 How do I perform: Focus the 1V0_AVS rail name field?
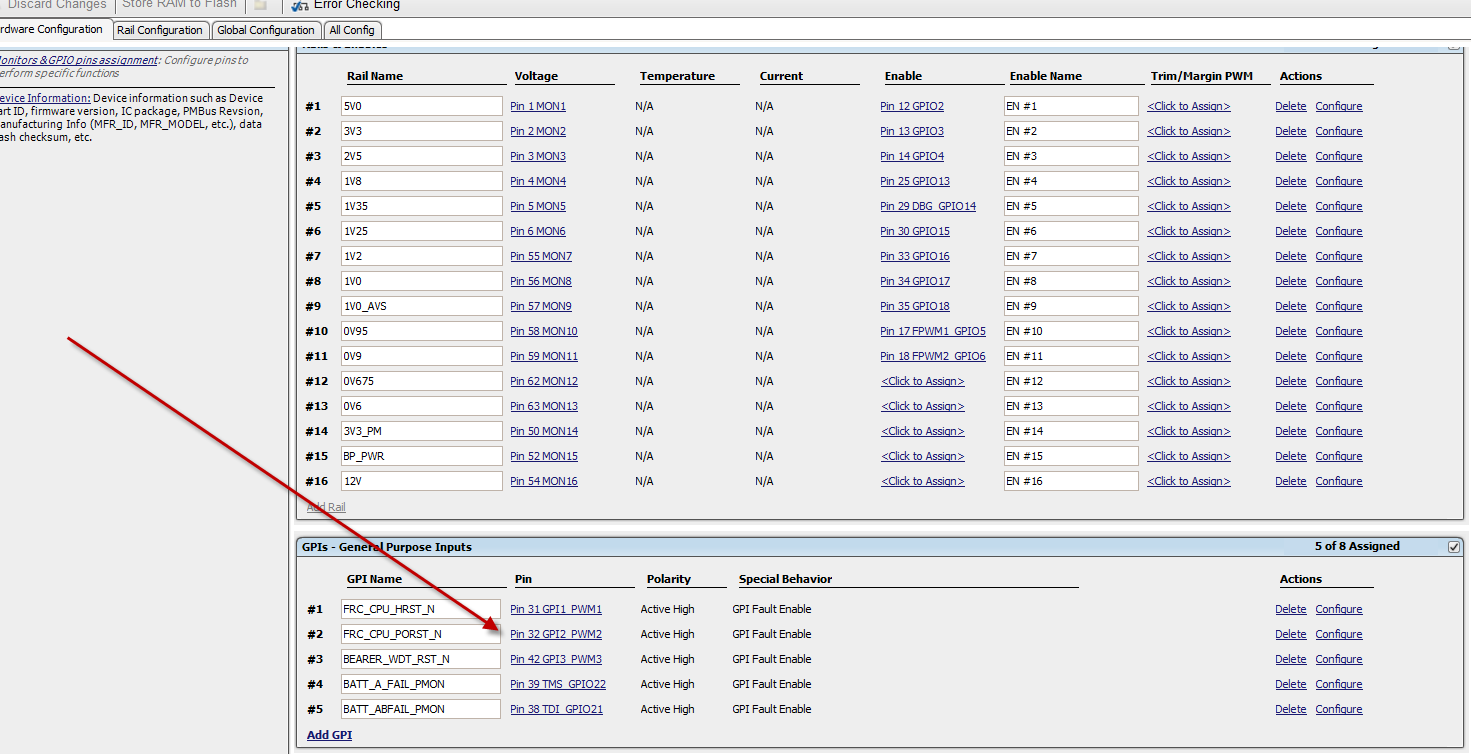coord(422,306)
